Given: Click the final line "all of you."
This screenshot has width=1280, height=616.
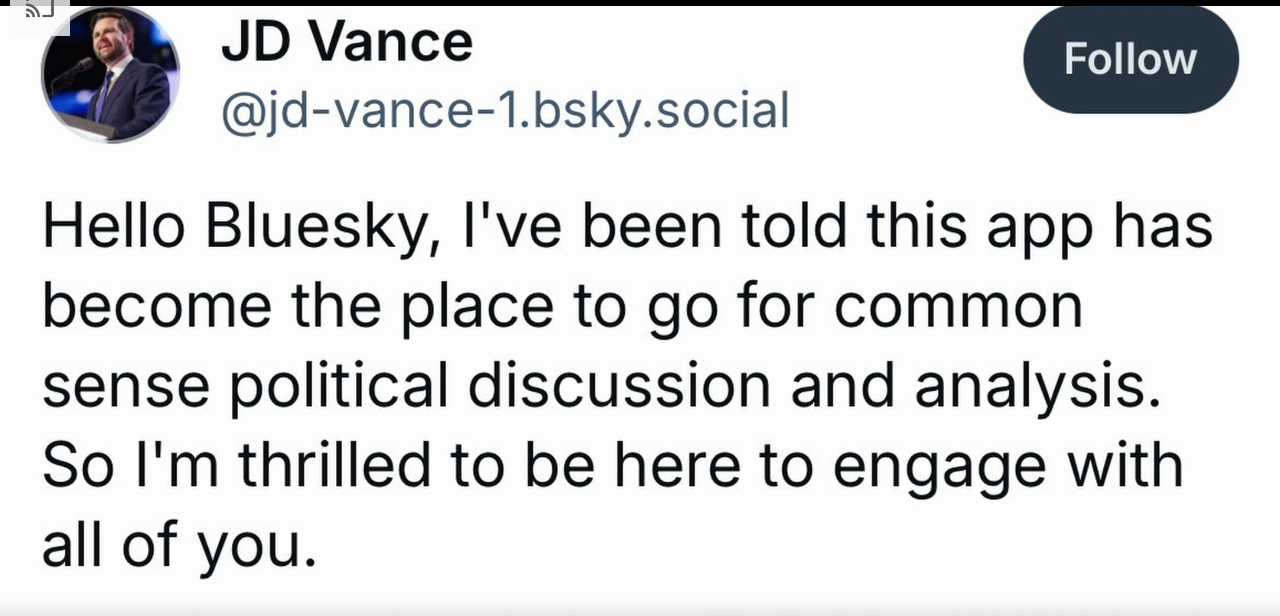Looking at the screenshot, I should (179, 545).
